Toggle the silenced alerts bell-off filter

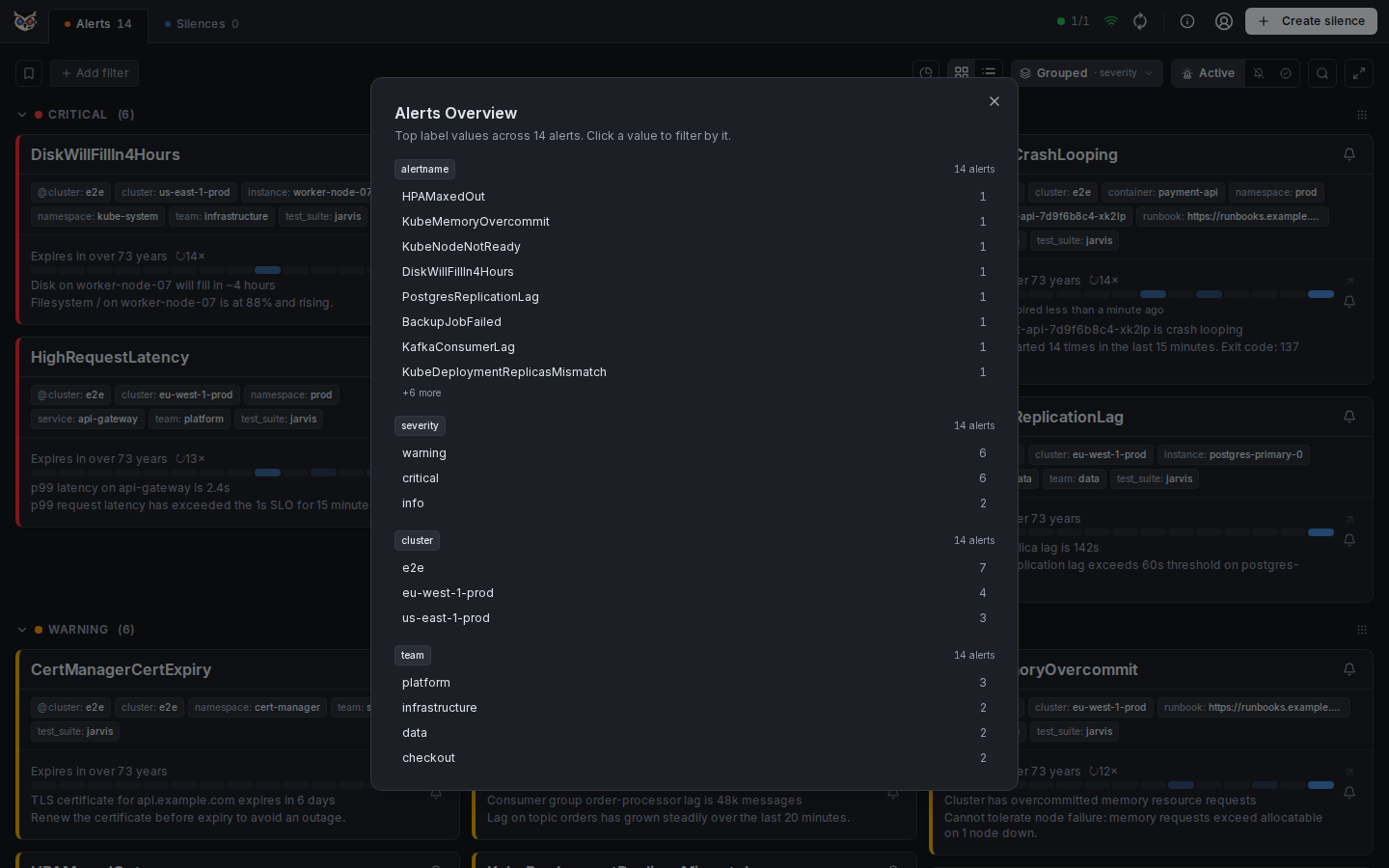1259,73
